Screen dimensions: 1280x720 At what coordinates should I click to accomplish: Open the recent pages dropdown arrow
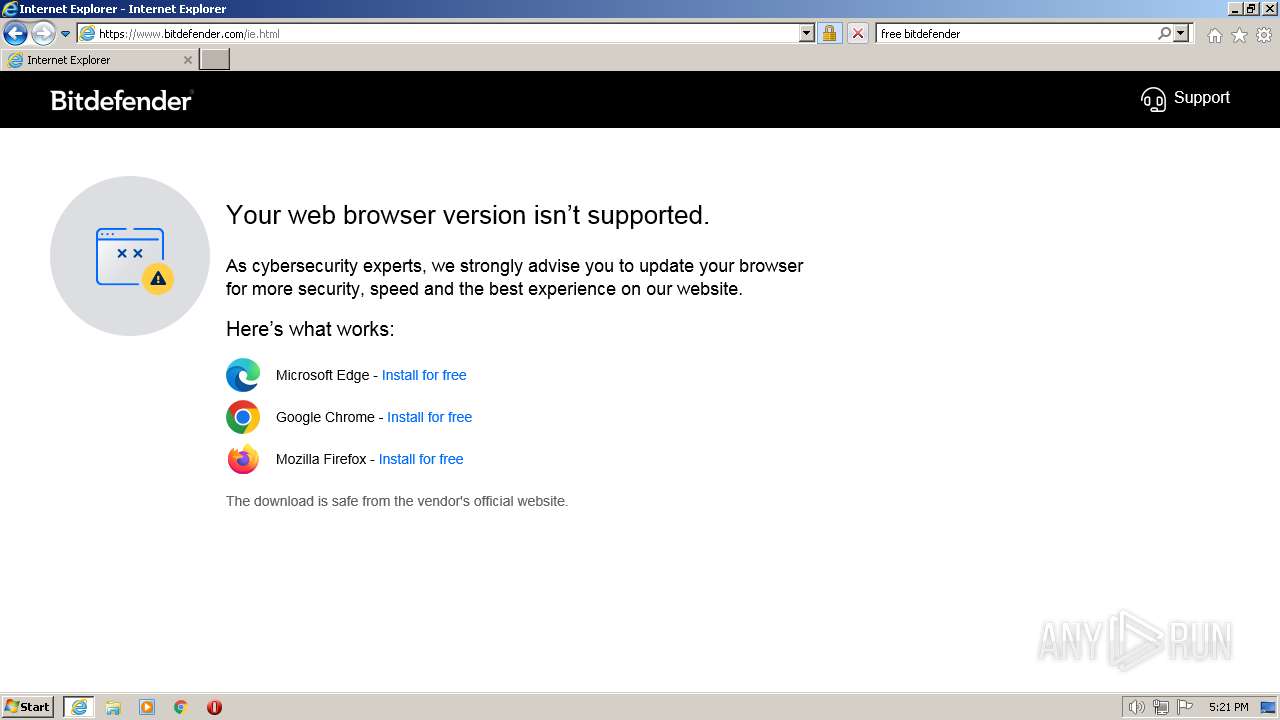click(x=65, y=34)
